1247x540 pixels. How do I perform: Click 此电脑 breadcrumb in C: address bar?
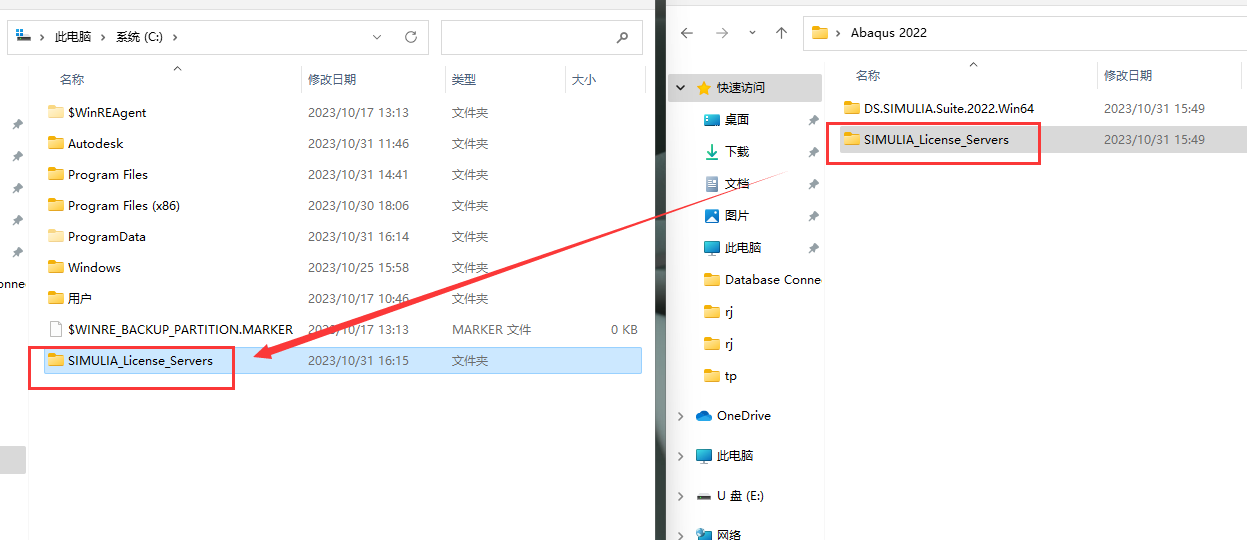pyautogui.click(x=73, y=37)
